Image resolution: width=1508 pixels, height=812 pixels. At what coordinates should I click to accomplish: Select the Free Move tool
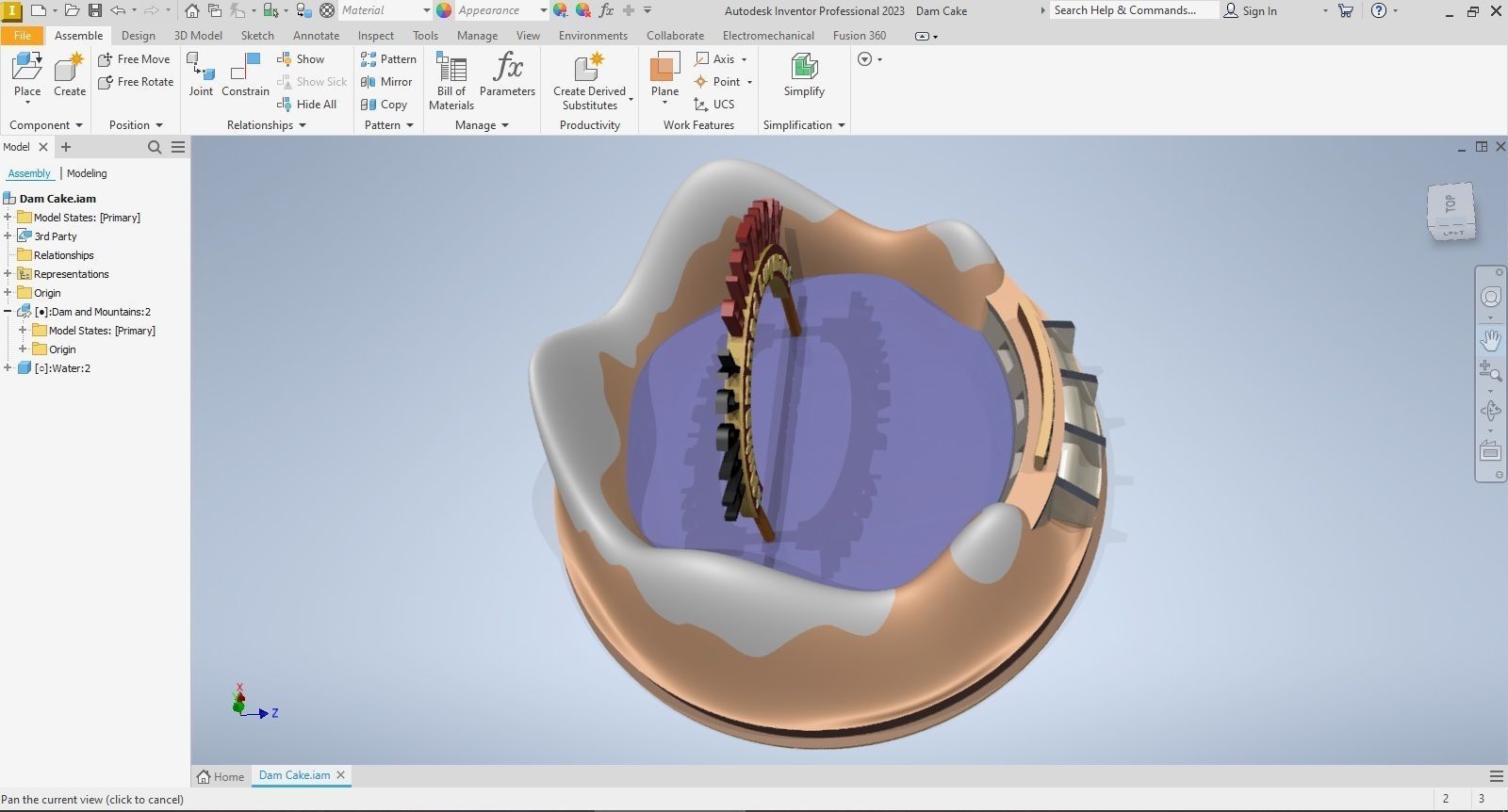click(x=134, y=58)
